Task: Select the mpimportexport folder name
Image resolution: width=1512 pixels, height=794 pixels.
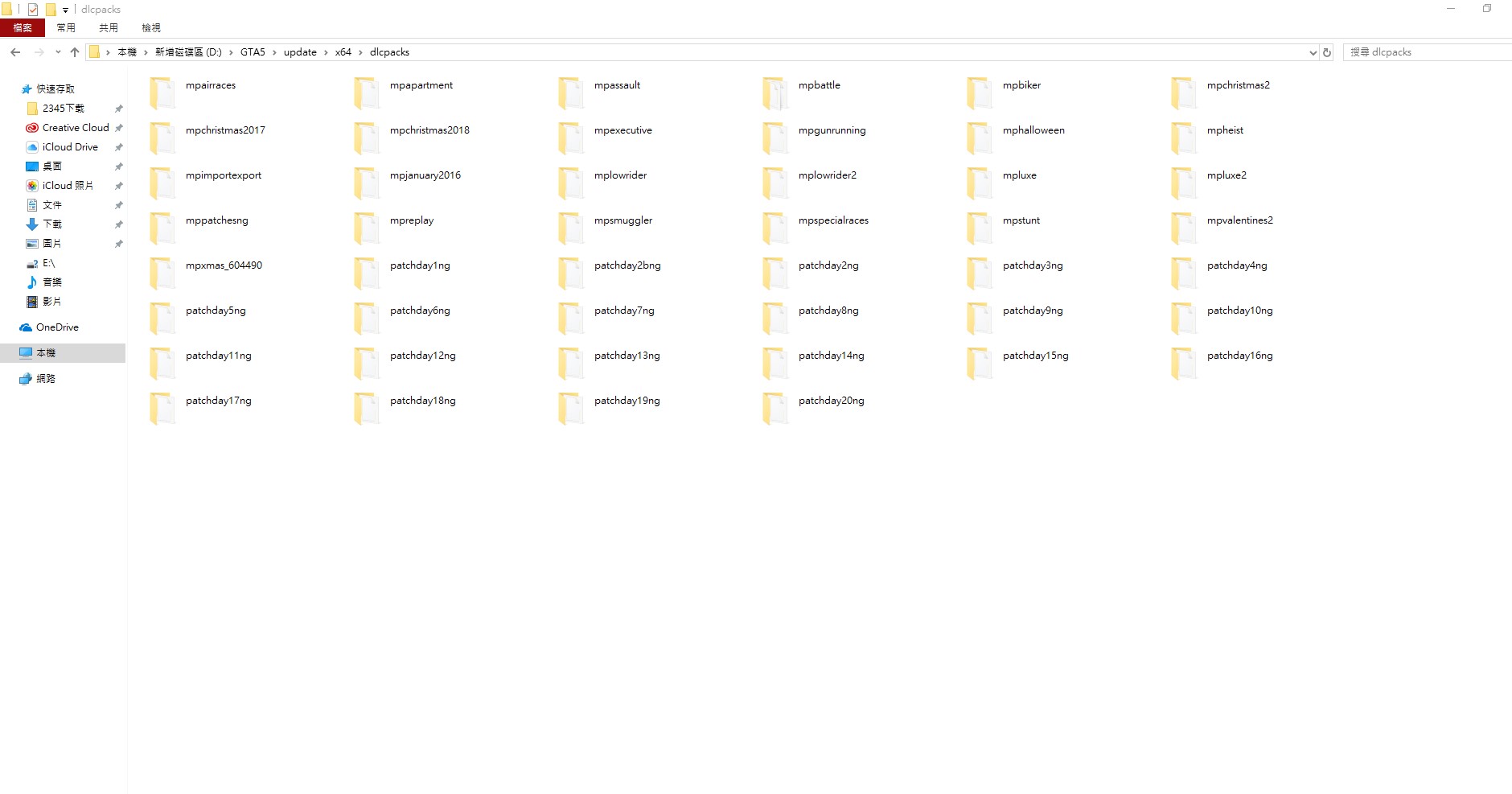Action: point(223,175)
